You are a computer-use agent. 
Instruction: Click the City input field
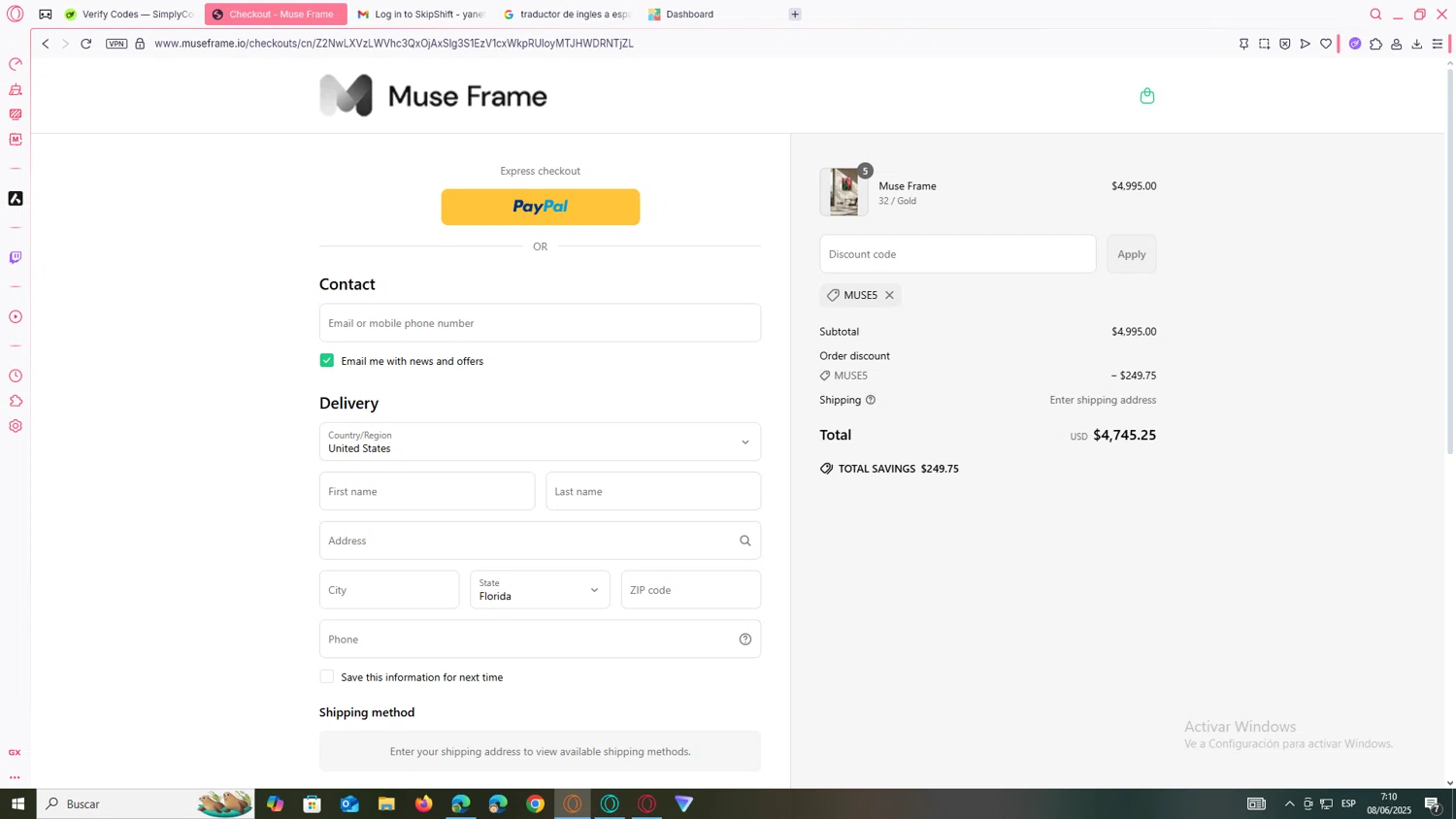click(x=389, y=589)
